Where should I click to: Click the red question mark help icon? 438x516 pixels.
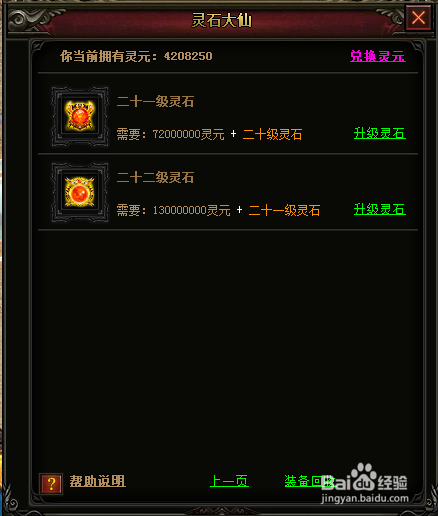pos(51,483)
